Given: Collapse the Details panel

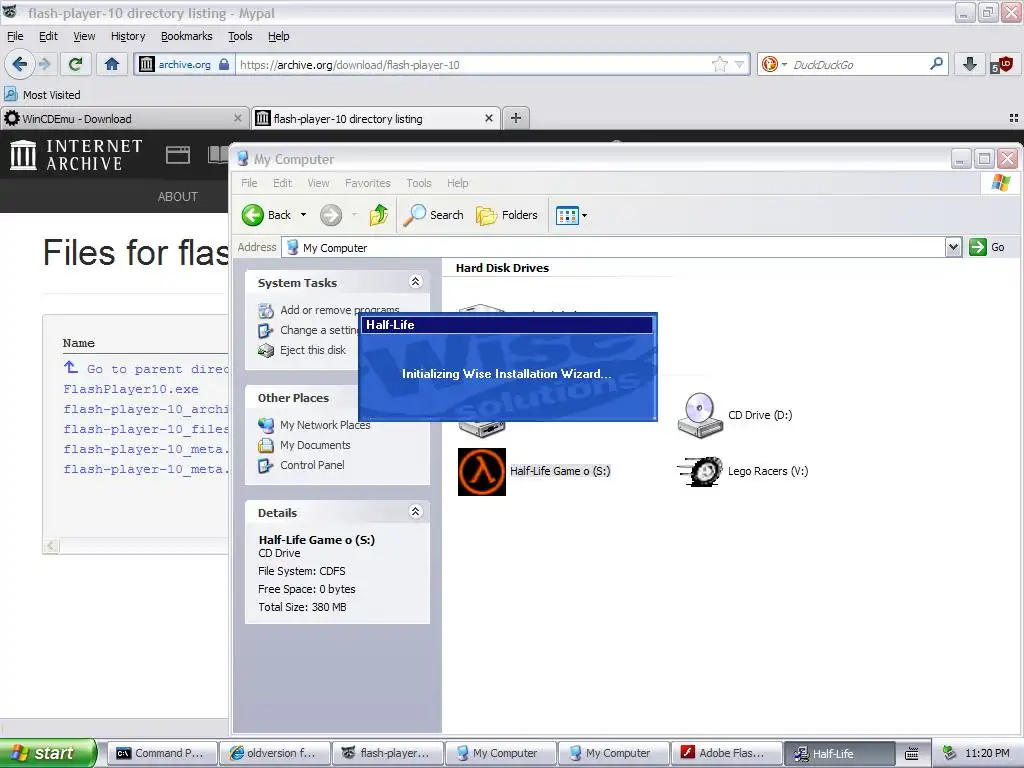Looking at the screenshot, I should pos(415,511).
